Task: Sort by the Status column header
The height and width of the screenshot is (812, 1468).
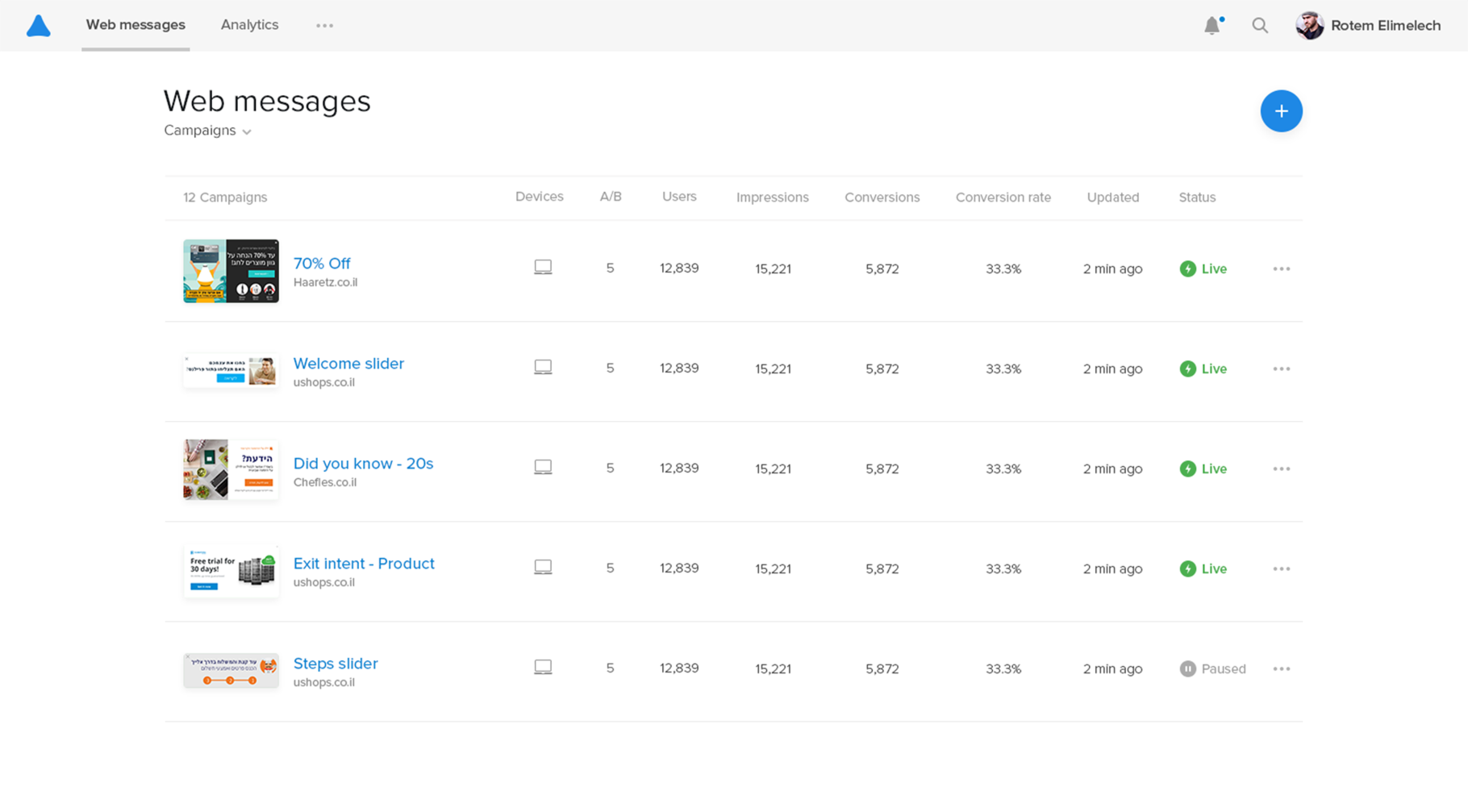Action: (1197, 198)
